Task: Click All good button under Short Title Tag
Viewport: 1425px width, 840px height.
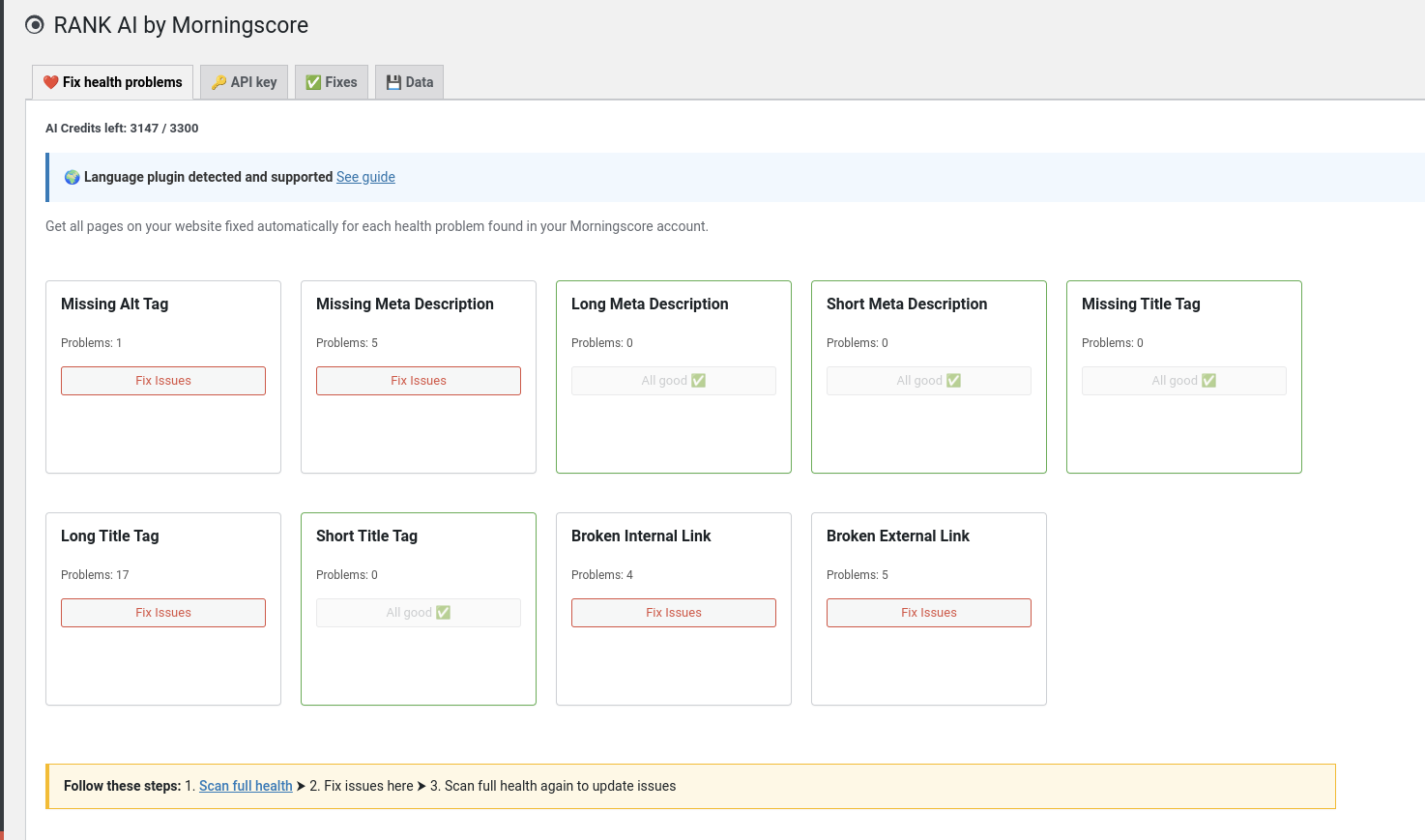Action: pyautogui.click(x=419, y=613)
